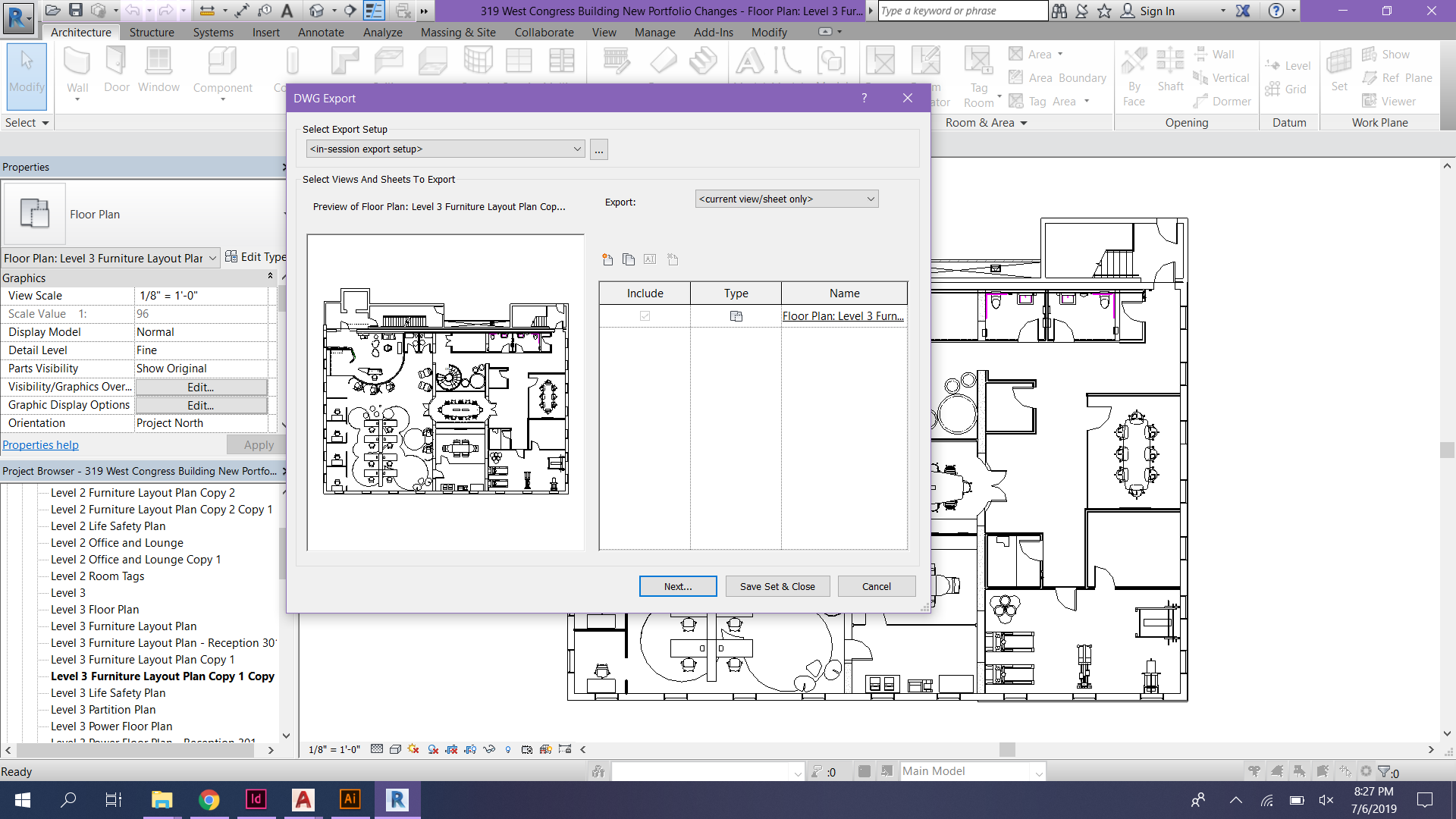Viewport: 1456px width, 819px height.
Task: Select Level 3 Furniture Layout Plan tree item
Action: point(123,625)
